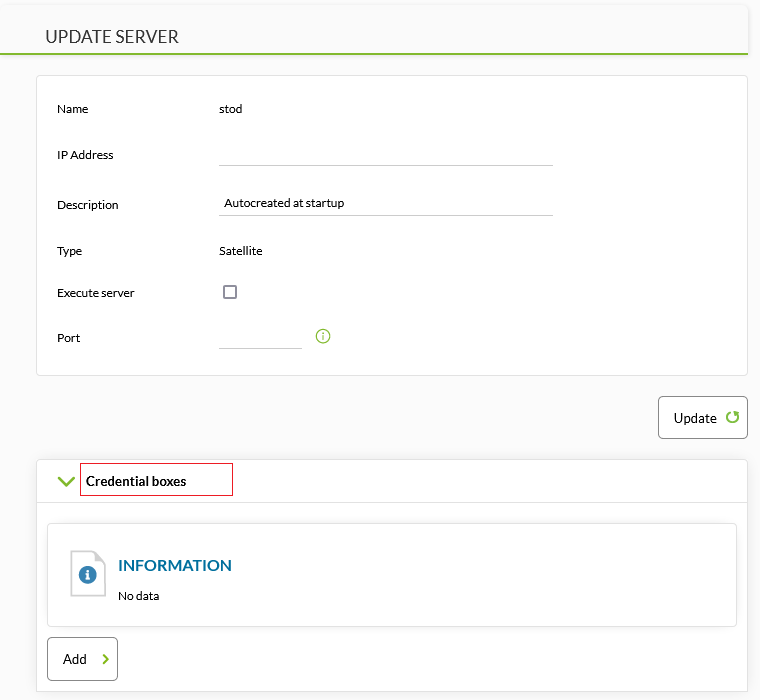Click into the Description text field
760x700 pixels.
pyautogui.click(x=385, y=203)
